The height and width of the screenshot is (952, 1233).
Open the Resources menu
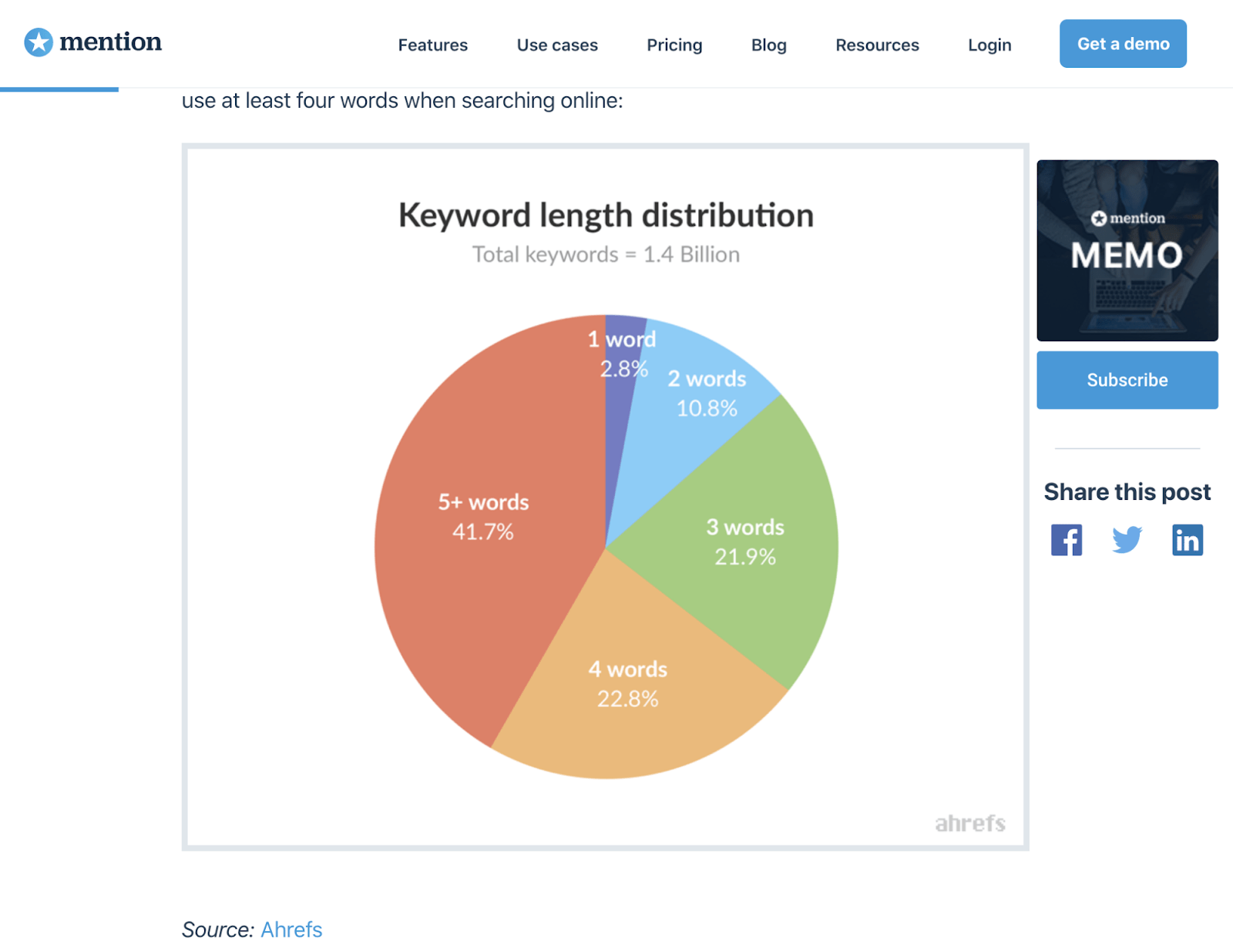click(x=876, y=45)
